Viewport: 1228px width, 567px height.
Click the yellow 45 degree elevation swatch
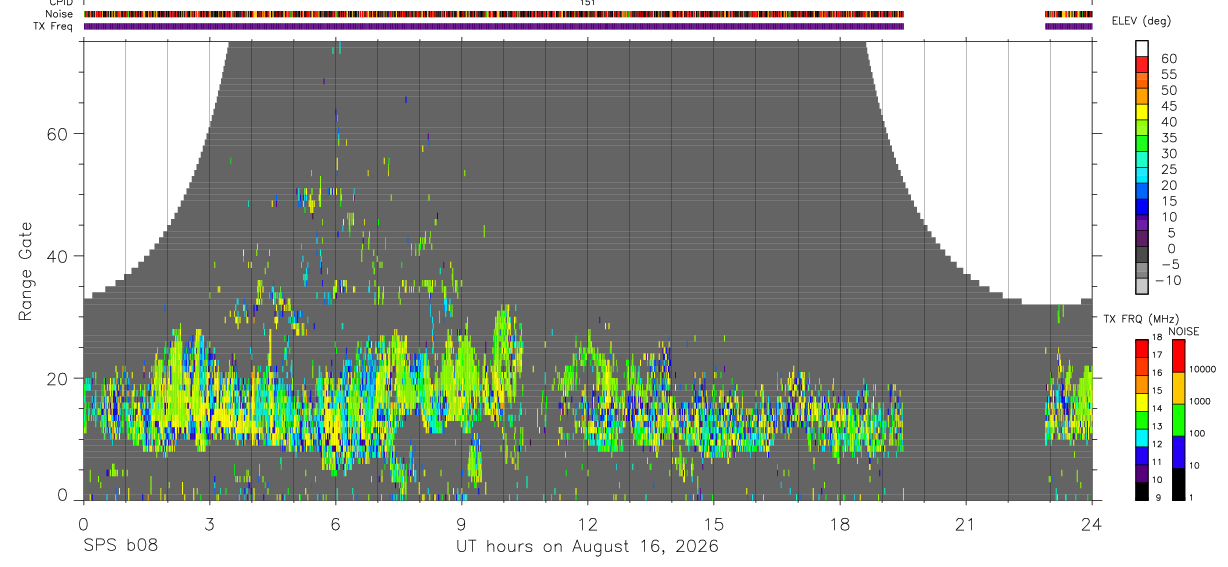[x=1142, y=113]
